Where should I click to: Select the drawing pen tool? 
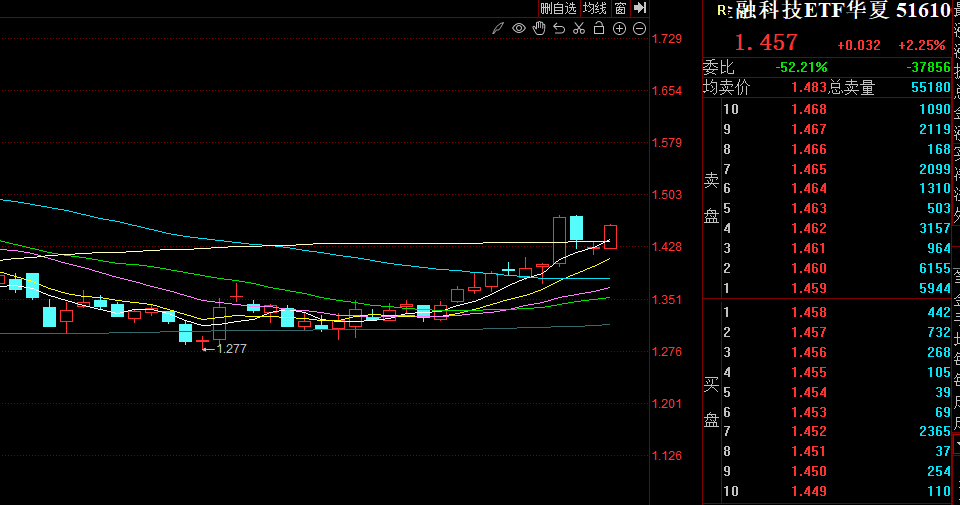498,28
